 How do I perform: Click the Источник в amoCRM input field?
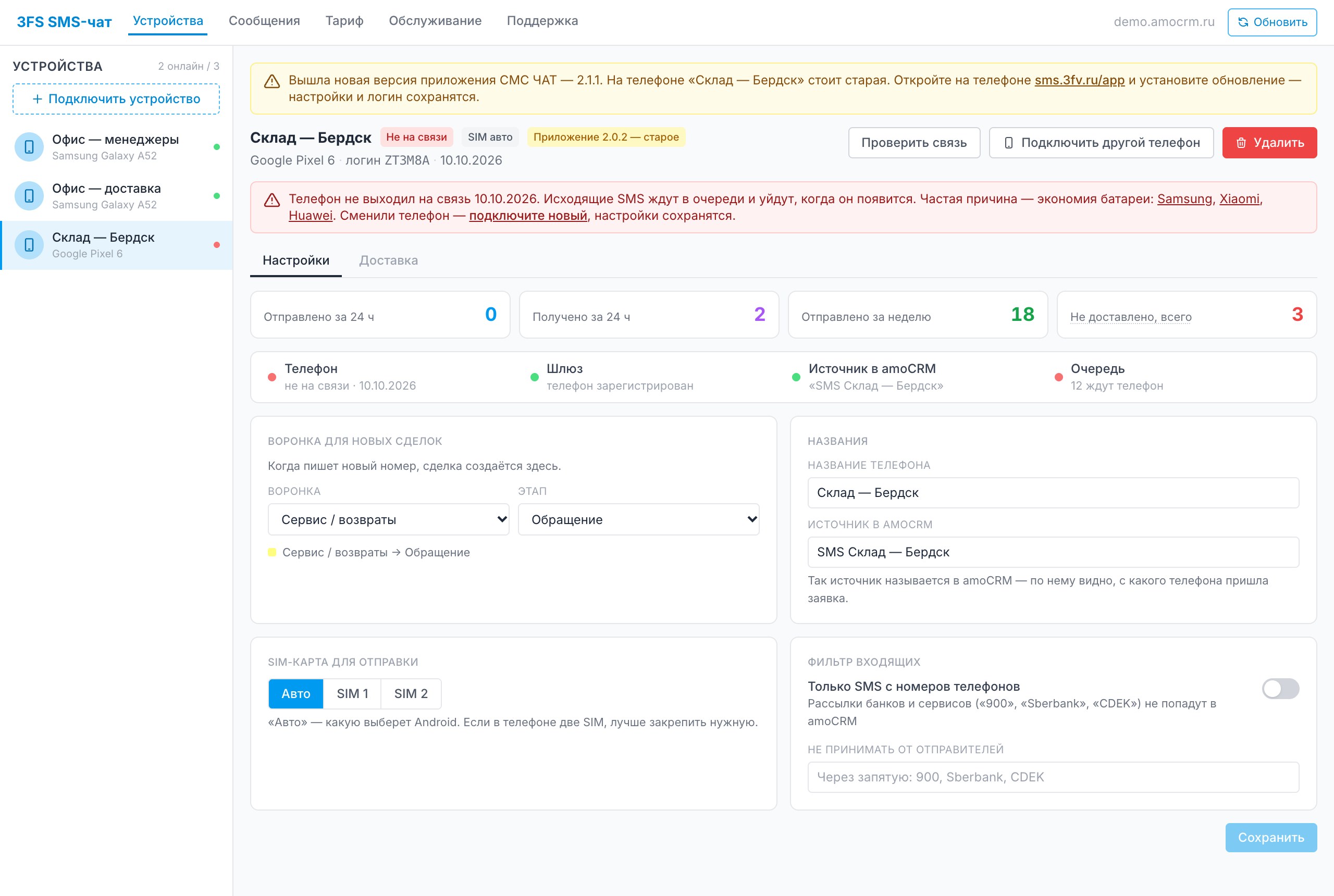coord(1053,552)
